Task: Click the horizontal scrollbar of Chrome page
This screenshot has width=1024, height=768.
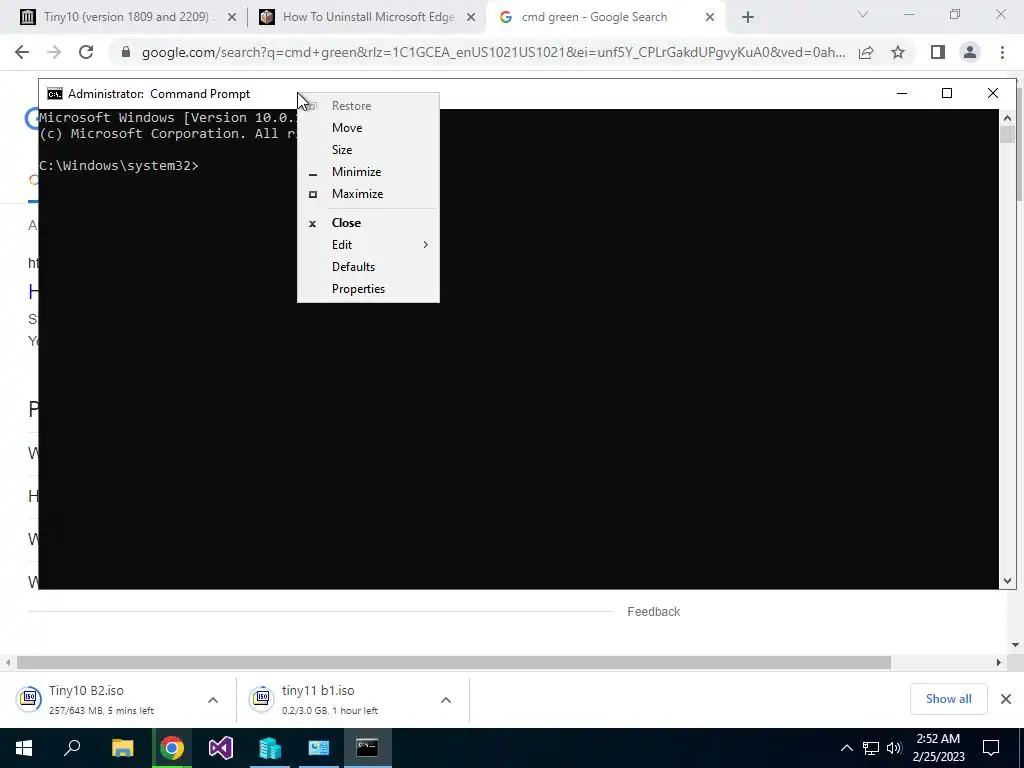Action: coord(454,662)
